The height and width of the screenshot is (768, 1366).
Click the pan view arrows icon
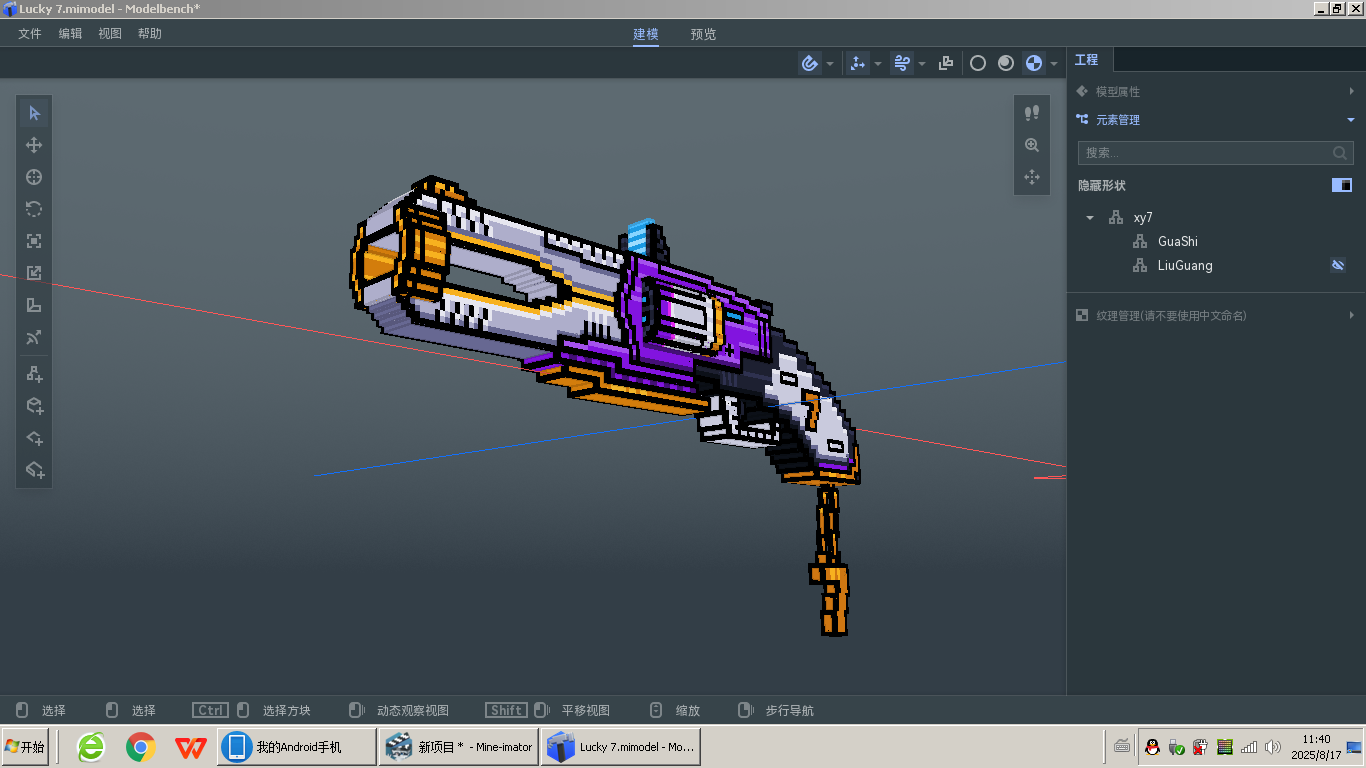click(1032, 177)
